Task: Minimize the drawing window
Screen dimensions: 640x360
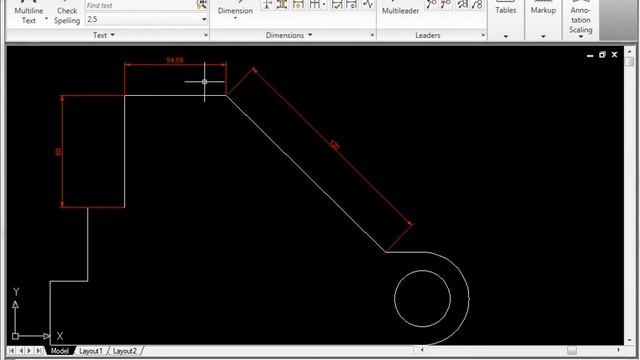Action: 590,55
